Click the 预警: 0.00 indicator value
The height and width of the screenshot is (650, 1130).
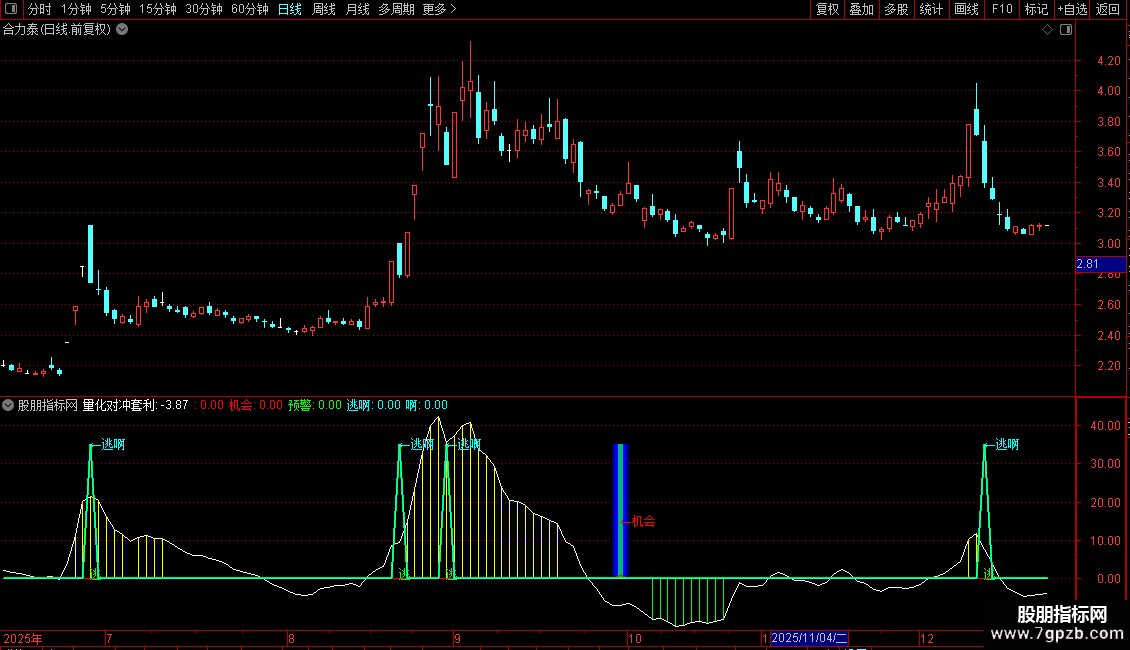(315, 405)
